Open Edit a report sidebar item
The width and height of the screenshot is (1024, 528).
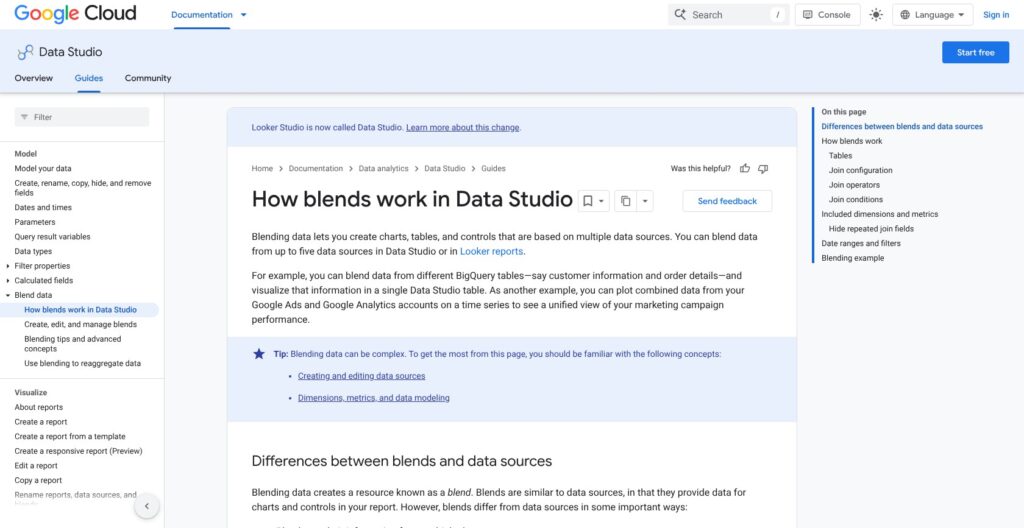[x=36, y=466]
